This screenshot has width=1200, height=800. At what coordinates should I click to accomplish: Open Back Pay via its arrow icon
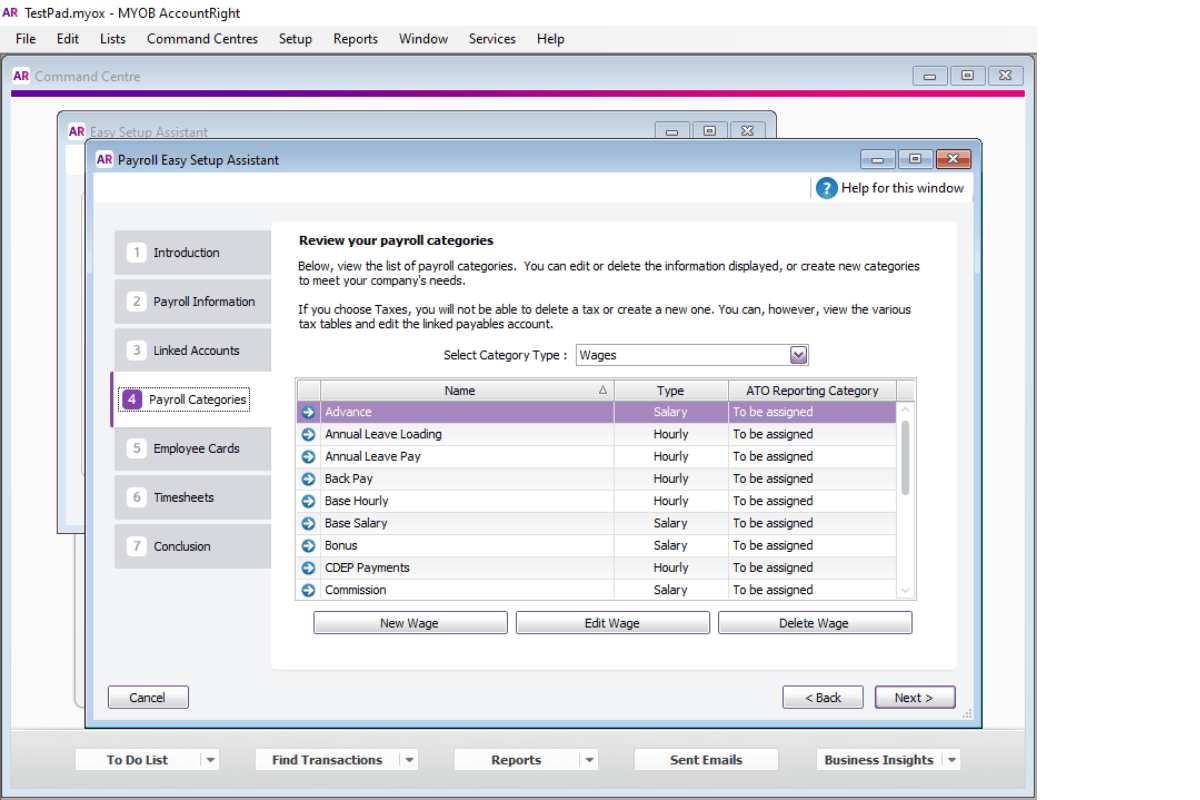click(307, 478)
